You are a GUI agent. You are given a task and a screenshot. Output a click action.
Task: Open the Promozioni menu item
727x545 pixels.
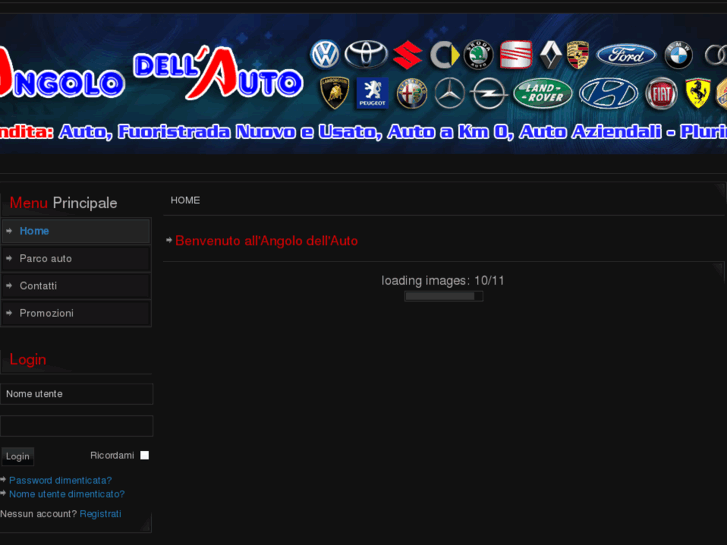pyautogui.click(x=76, y=313)
